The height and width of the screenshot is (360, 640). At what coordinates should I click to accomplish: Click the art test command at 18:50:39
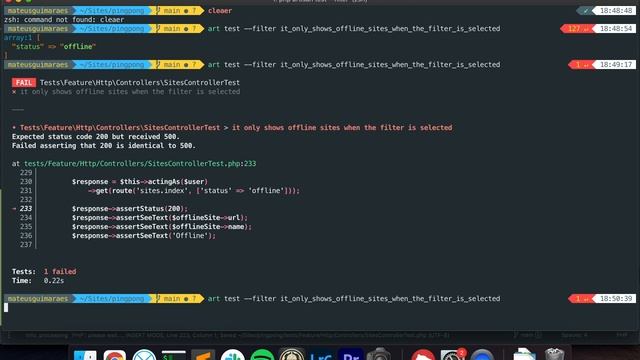[354, 298]
